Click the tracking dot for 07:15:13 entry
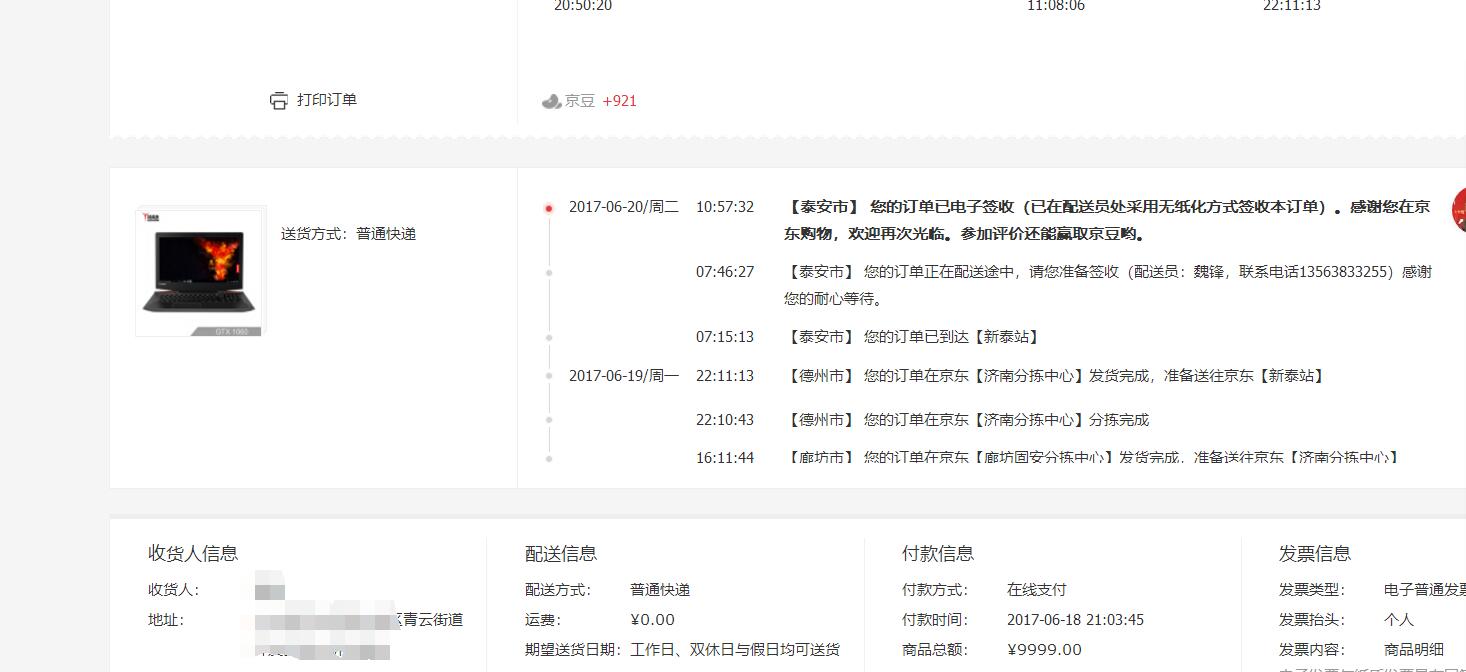The height and width of the screenshot is (672, 1466). [x=548, y=337]
